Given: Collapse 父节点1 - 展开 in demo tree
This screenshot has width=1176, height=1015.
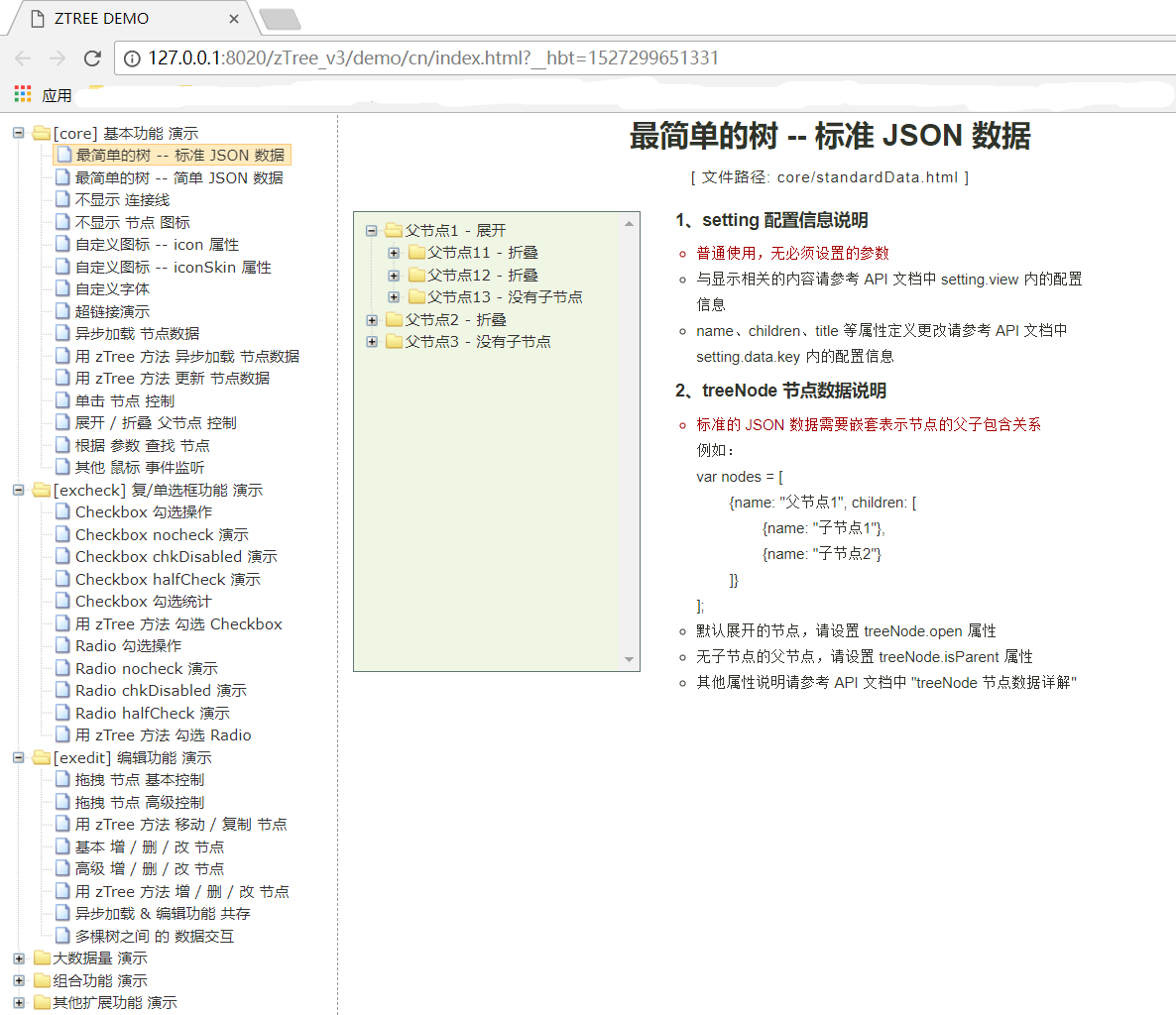Looking at the screenshot, I should [371, 231].
